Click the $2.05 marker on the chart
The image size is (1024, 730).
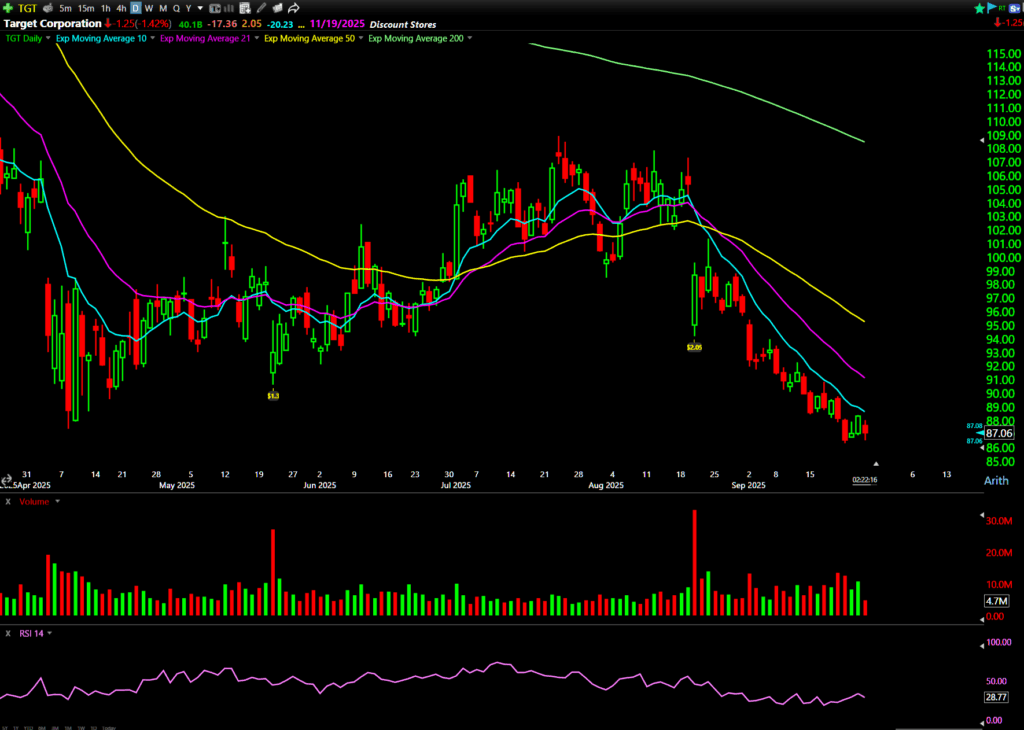point(694,347)
